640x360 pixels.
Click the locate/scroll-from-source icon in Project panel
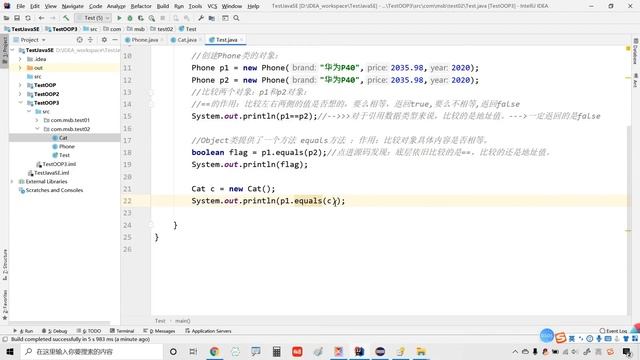coord(80,40)
